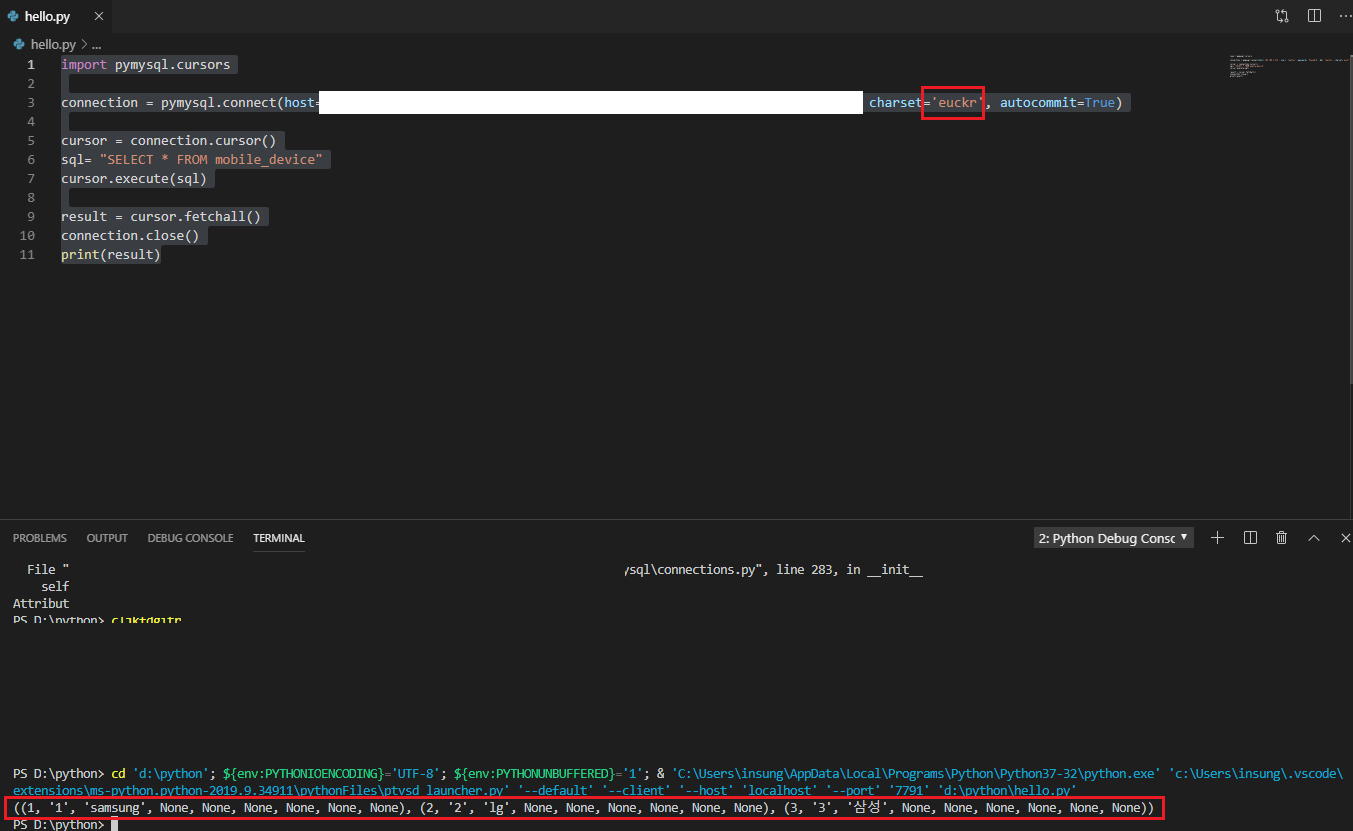The height and width of the screenshot is (831, 1353).
Task: Click 'samsung' in terminal query output
Action: (x=115, y=808)
